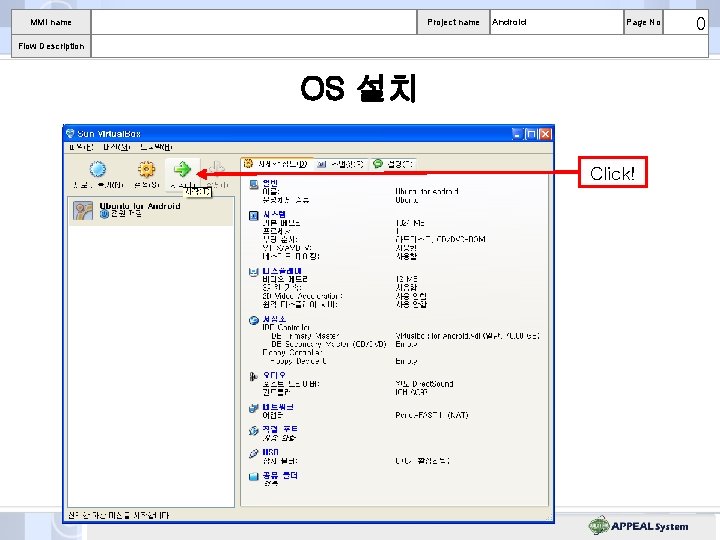This screenshot has width=720, height=540.
Task: Open the USB section heading link
Action: pyautogui.click(x=270, y=452)
